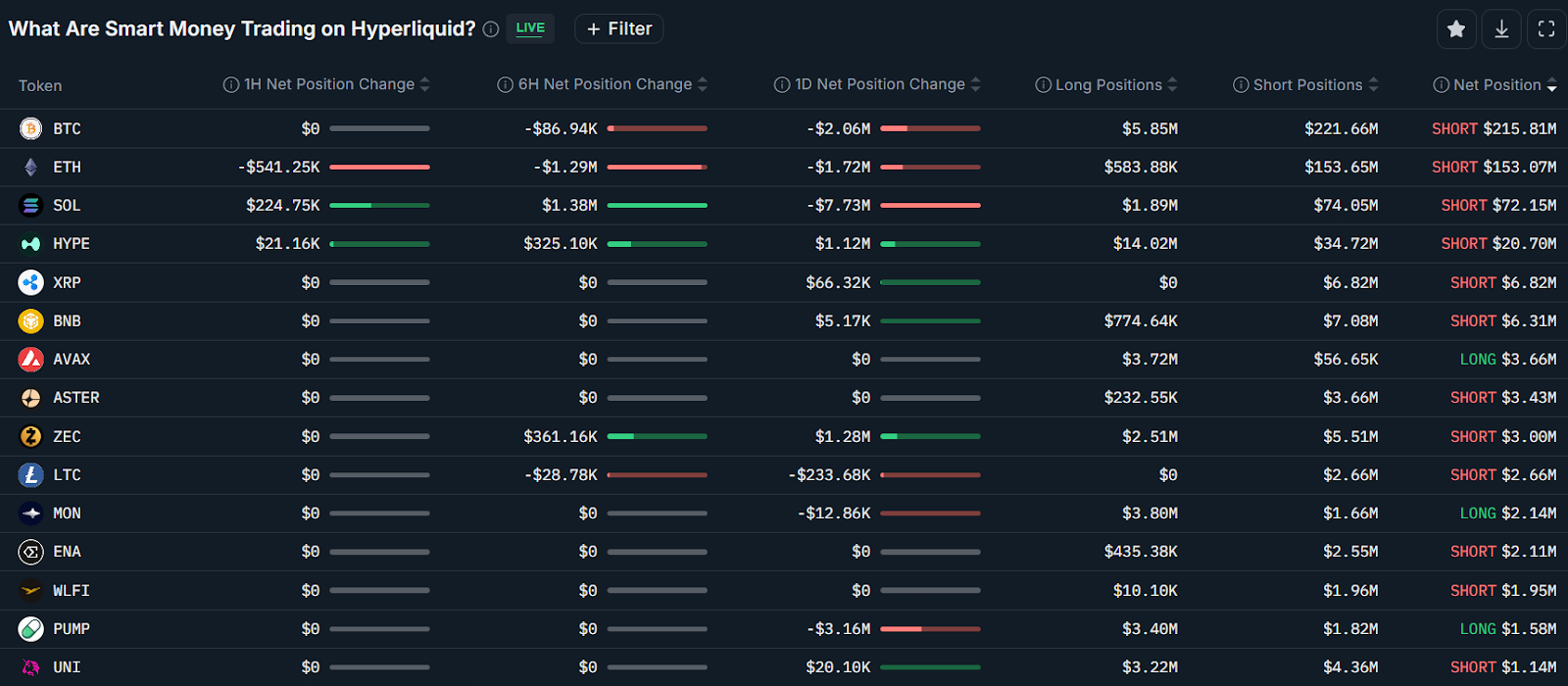
Task: Click the star favorite icon
Action: (1456, 29)
